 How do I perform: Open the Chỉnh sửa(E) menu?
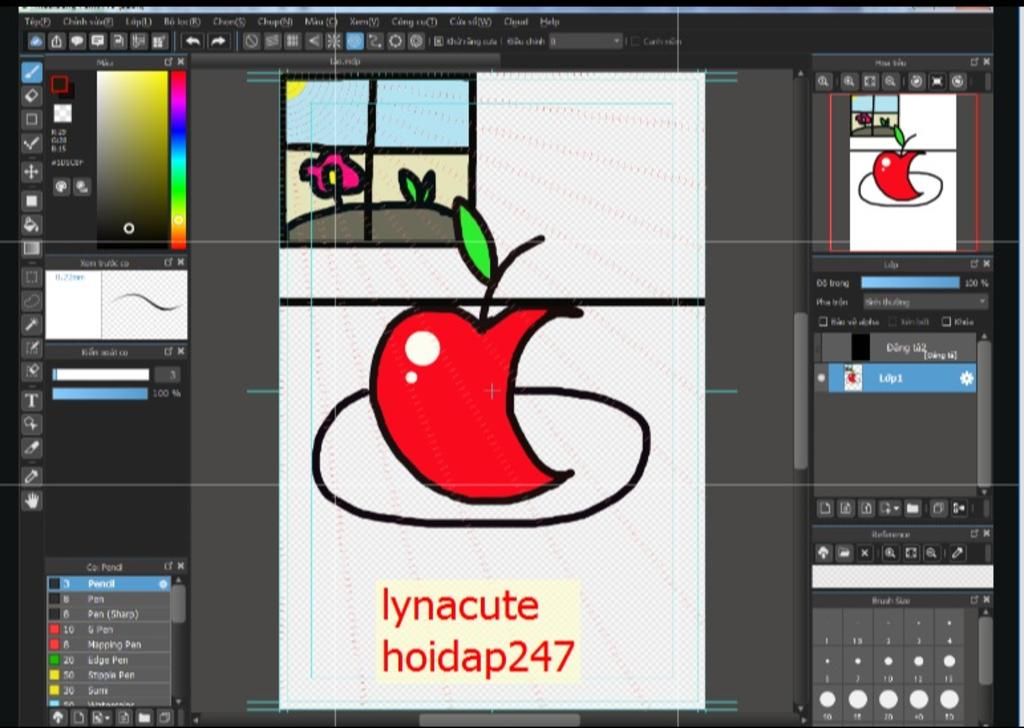88,22
